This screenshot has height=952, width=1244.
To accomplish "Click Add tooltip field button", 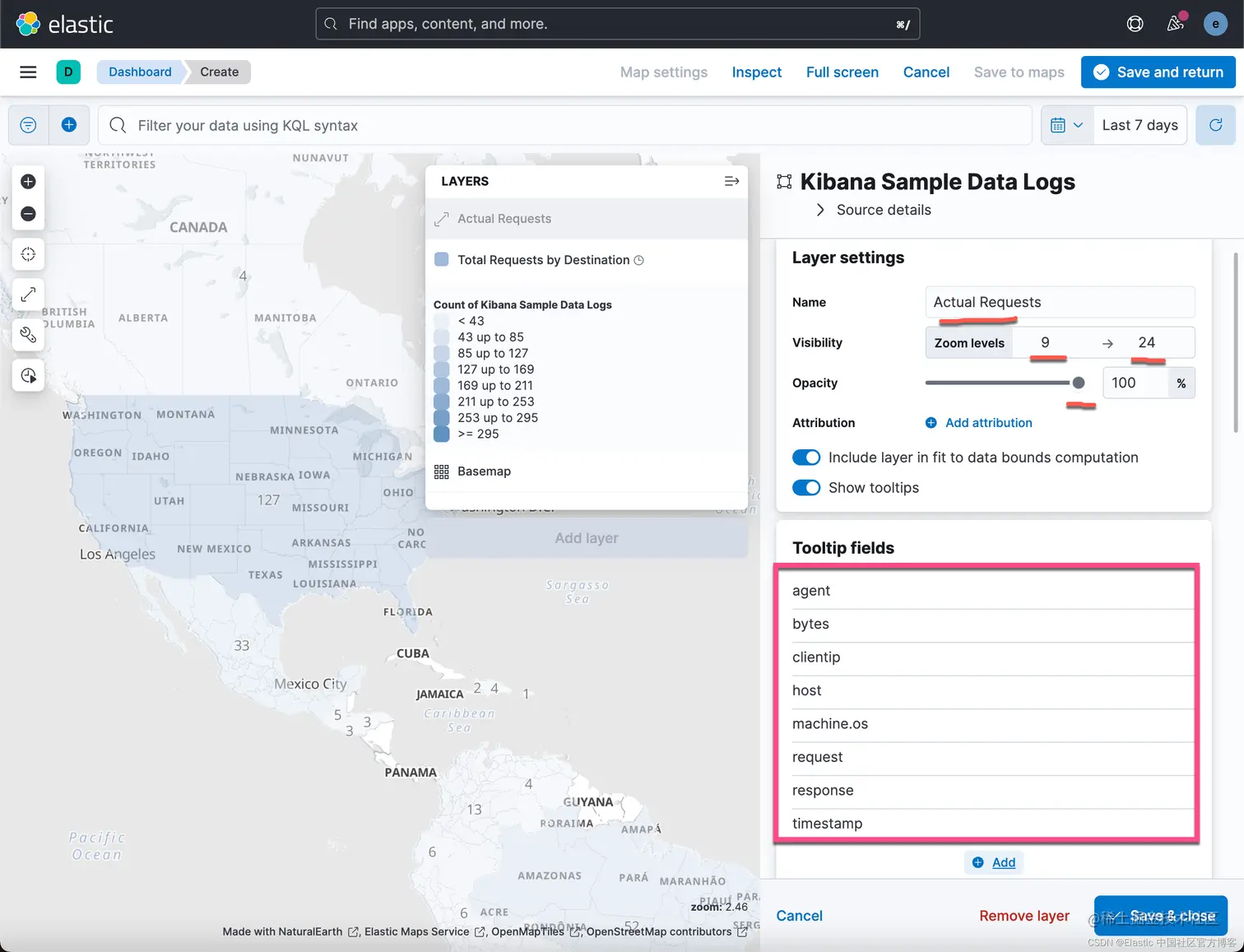I will (x=994, y=862).
